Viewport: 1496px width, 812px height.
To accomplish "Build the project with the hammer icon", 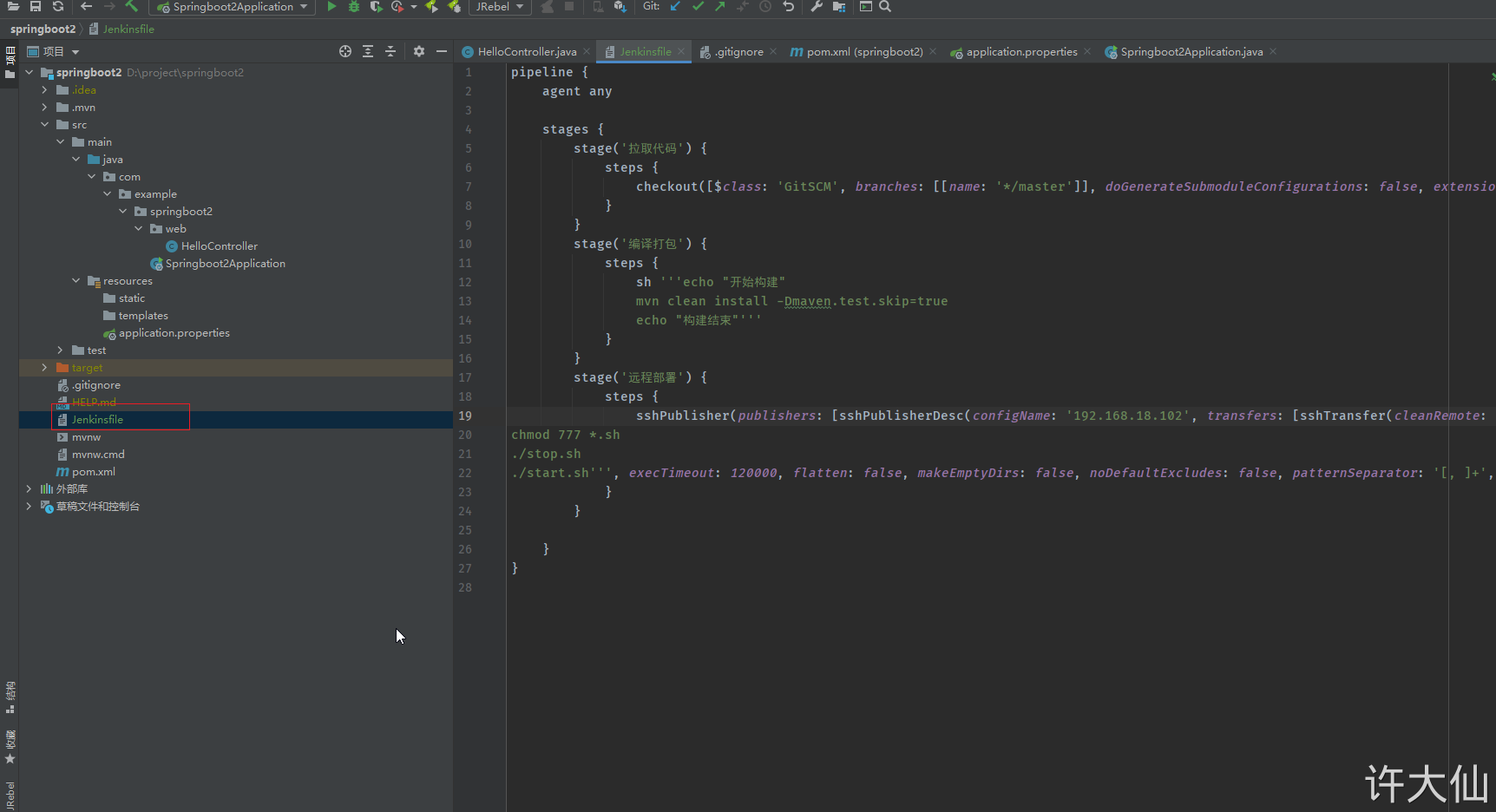I will click(132, 6).
